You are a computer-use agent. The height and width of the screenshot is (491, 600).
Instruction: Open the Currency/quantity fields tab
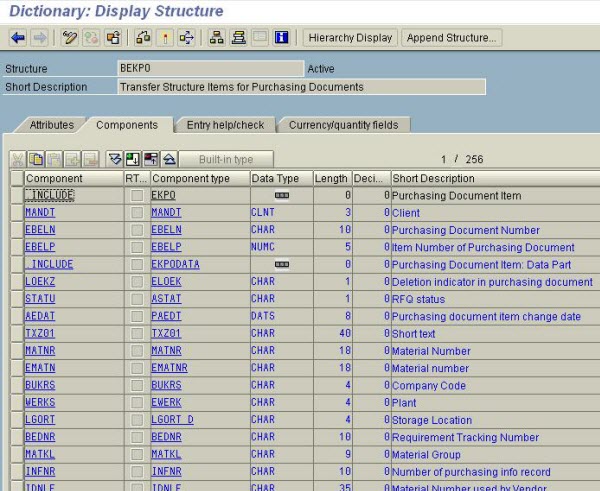coord(343,125)
